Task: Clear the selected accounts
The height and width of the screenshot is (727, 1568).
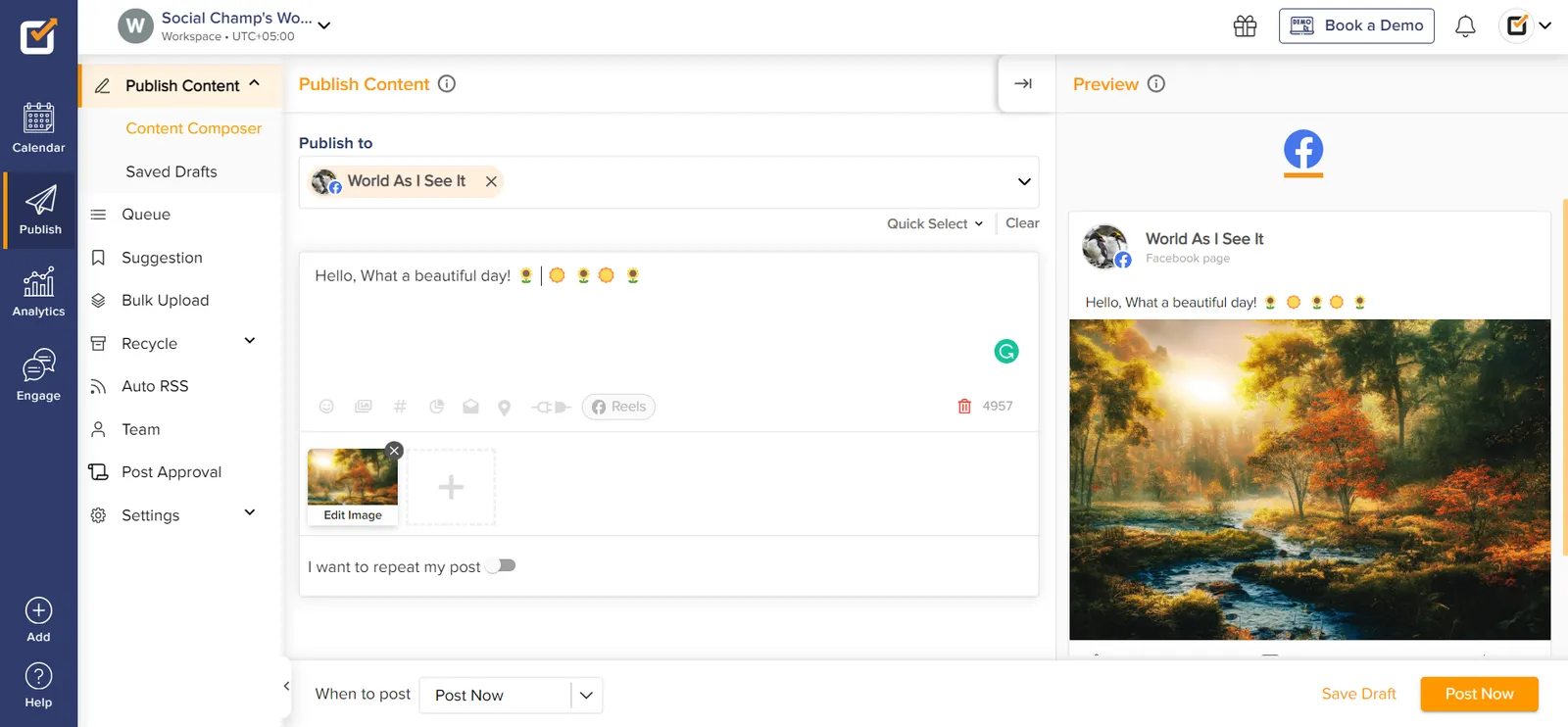Action: click(1022, 223)
